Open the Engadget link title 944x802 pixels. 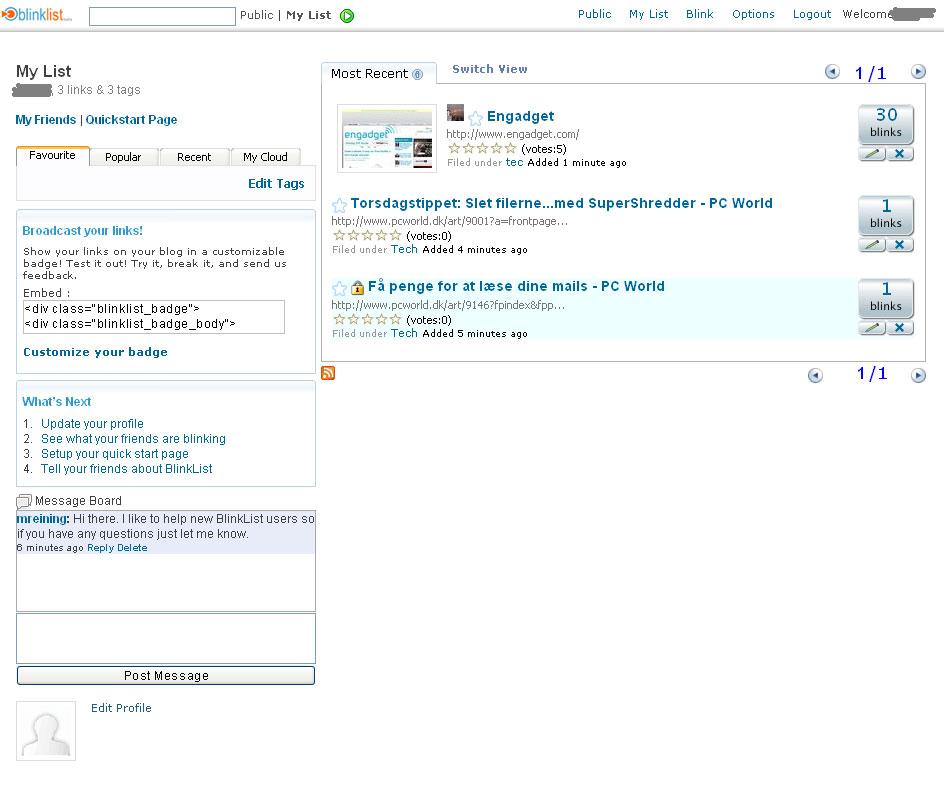click(x=520, y=116)
